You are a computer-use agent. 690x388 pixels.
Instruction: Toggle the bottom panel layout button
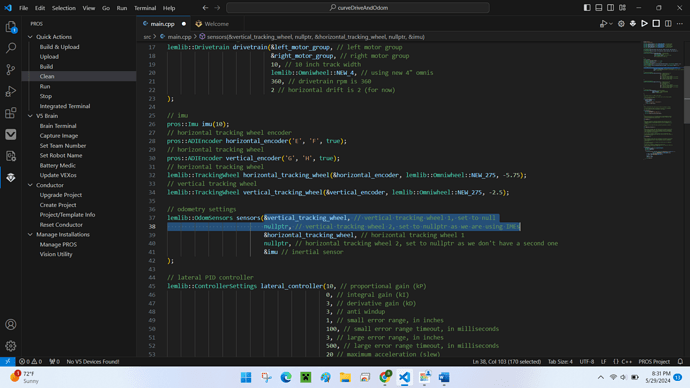(x=599, y=7)
